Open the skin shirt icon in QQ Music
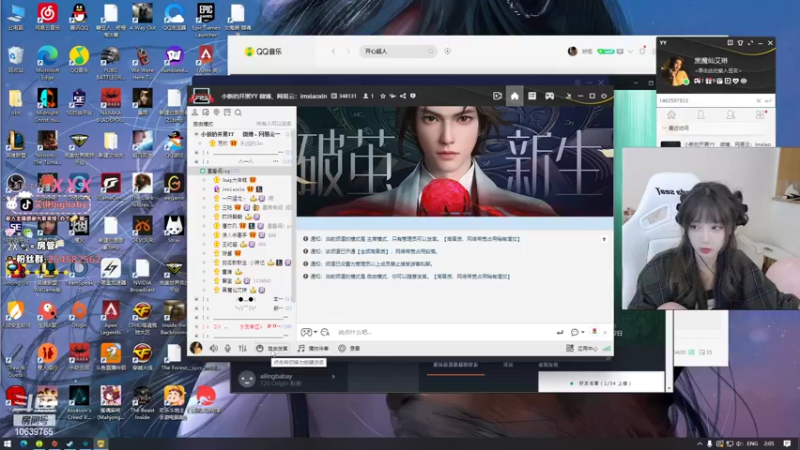The height and width of the screenshot is (450, 800). [x=642, y=51]
